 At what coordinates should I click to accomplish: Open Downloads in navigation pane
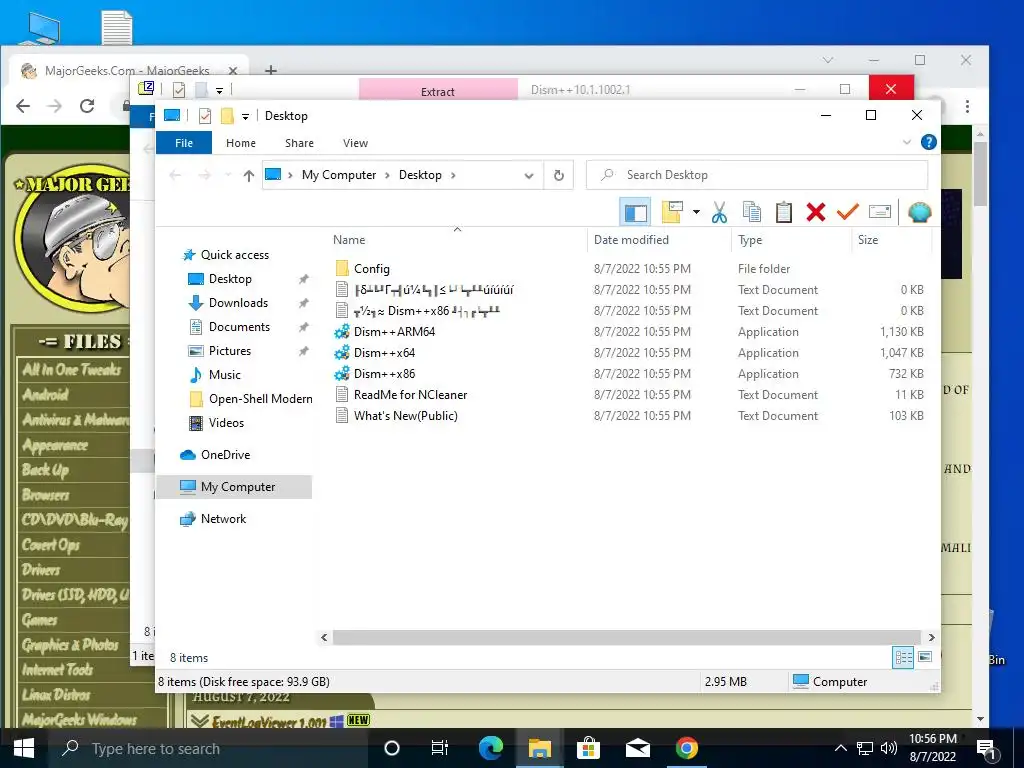(x=238, y=303)
